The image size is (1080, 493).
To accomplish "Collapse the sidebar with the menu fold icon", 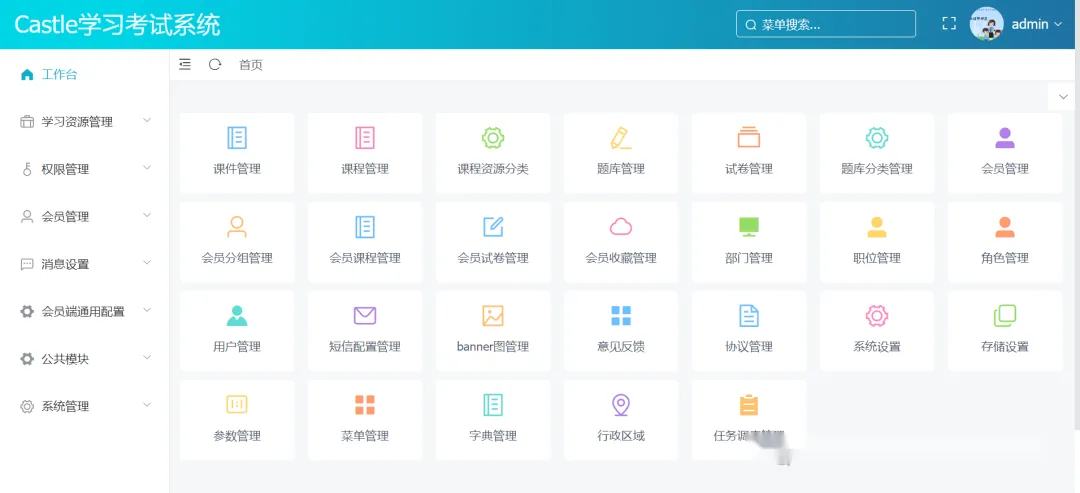I will point(185,65).
